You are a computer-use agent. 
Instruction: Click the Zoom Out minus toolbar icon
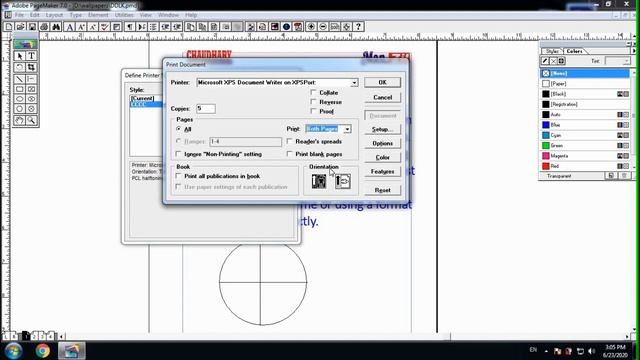[323, 27]
